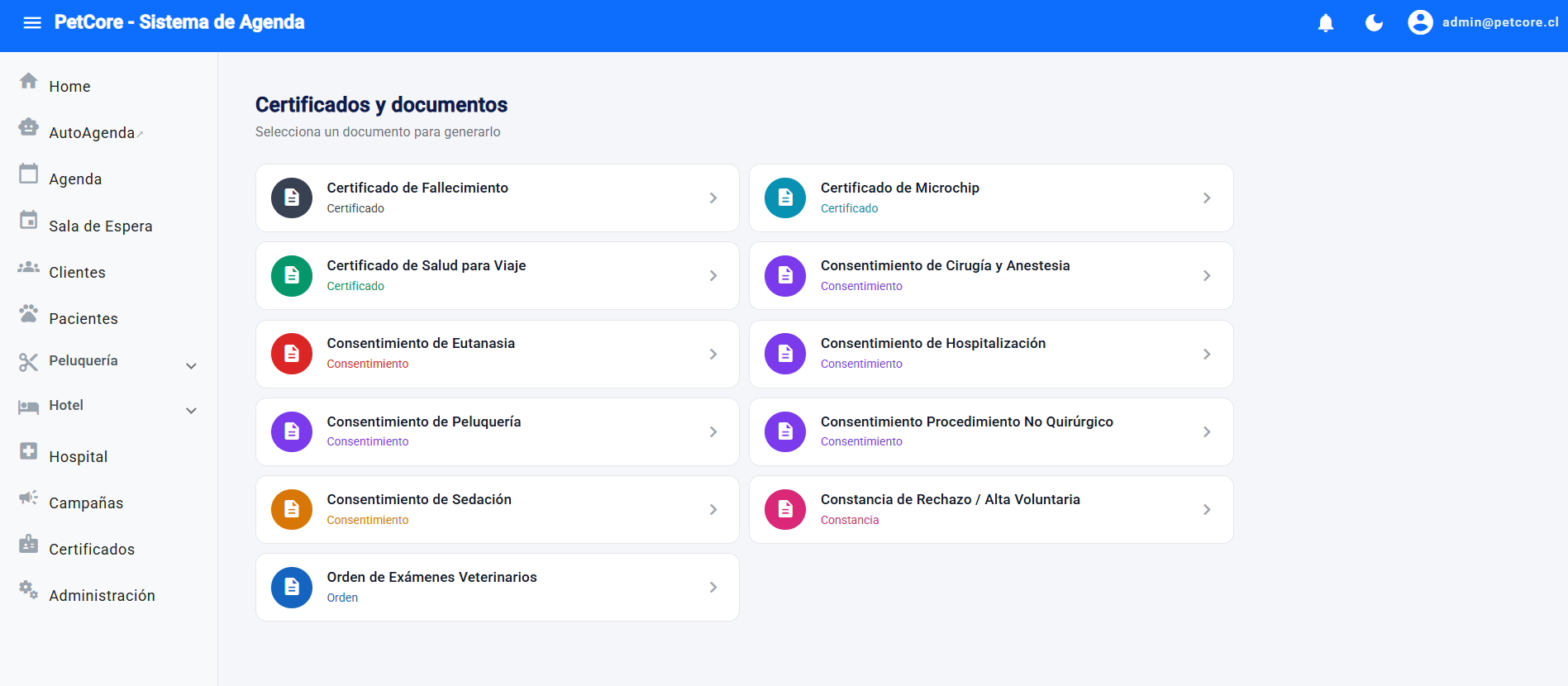Click dark document icon for Certificado de Fallecimiento
Image resolution: width=1568 pixels, height=686 pixels.
(292, 198)
